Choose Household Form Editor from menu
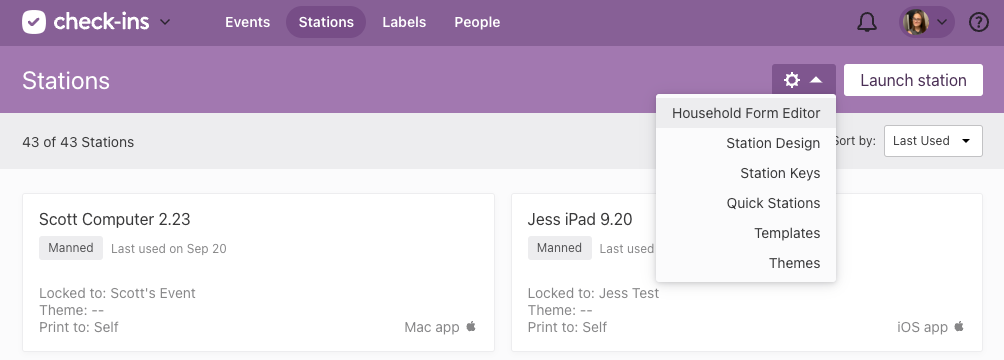 [x=746, y=113]
